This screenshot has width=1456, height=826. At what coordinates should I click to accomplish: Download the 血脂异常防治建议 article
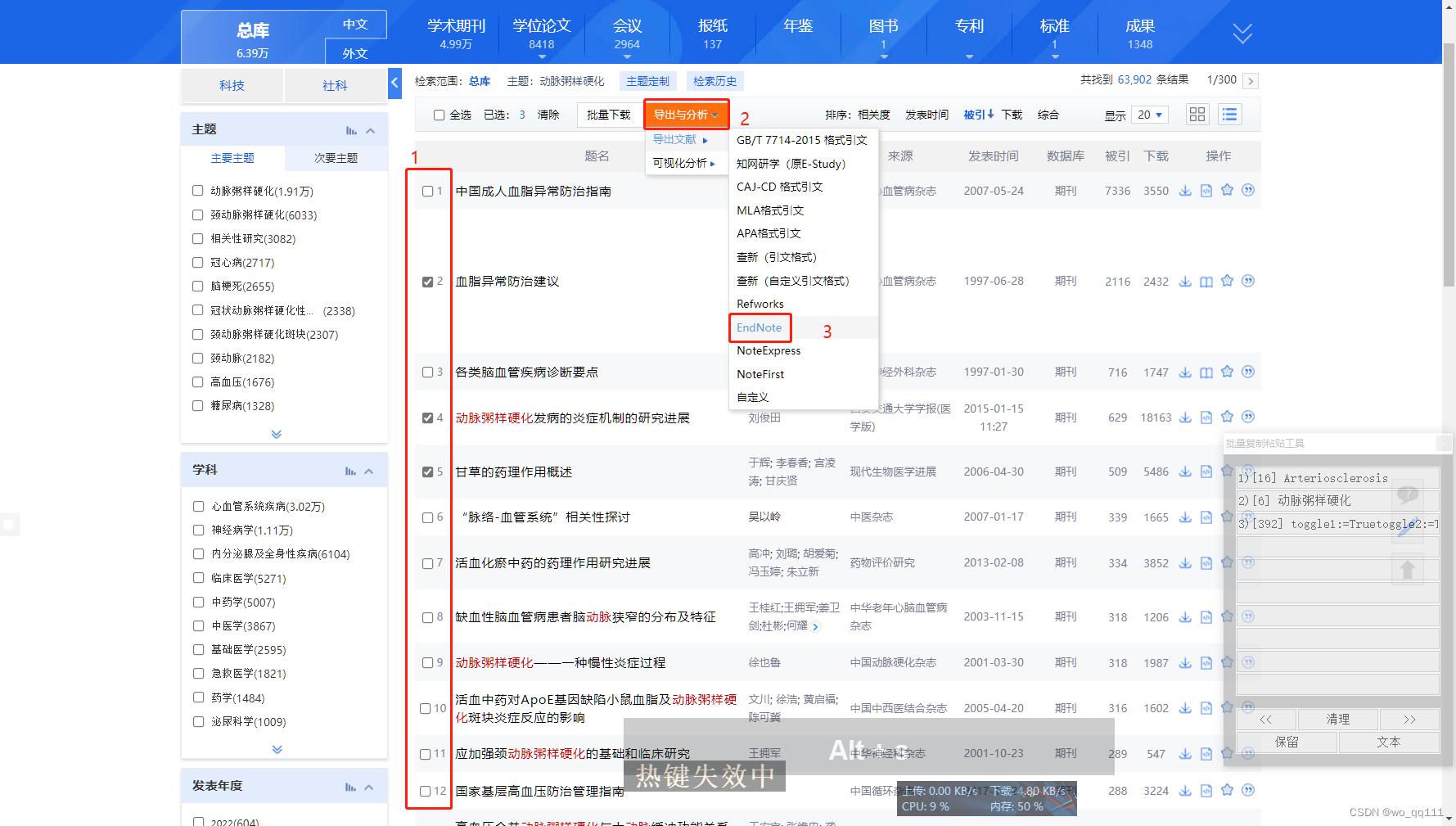click(x=1185, y=282)
